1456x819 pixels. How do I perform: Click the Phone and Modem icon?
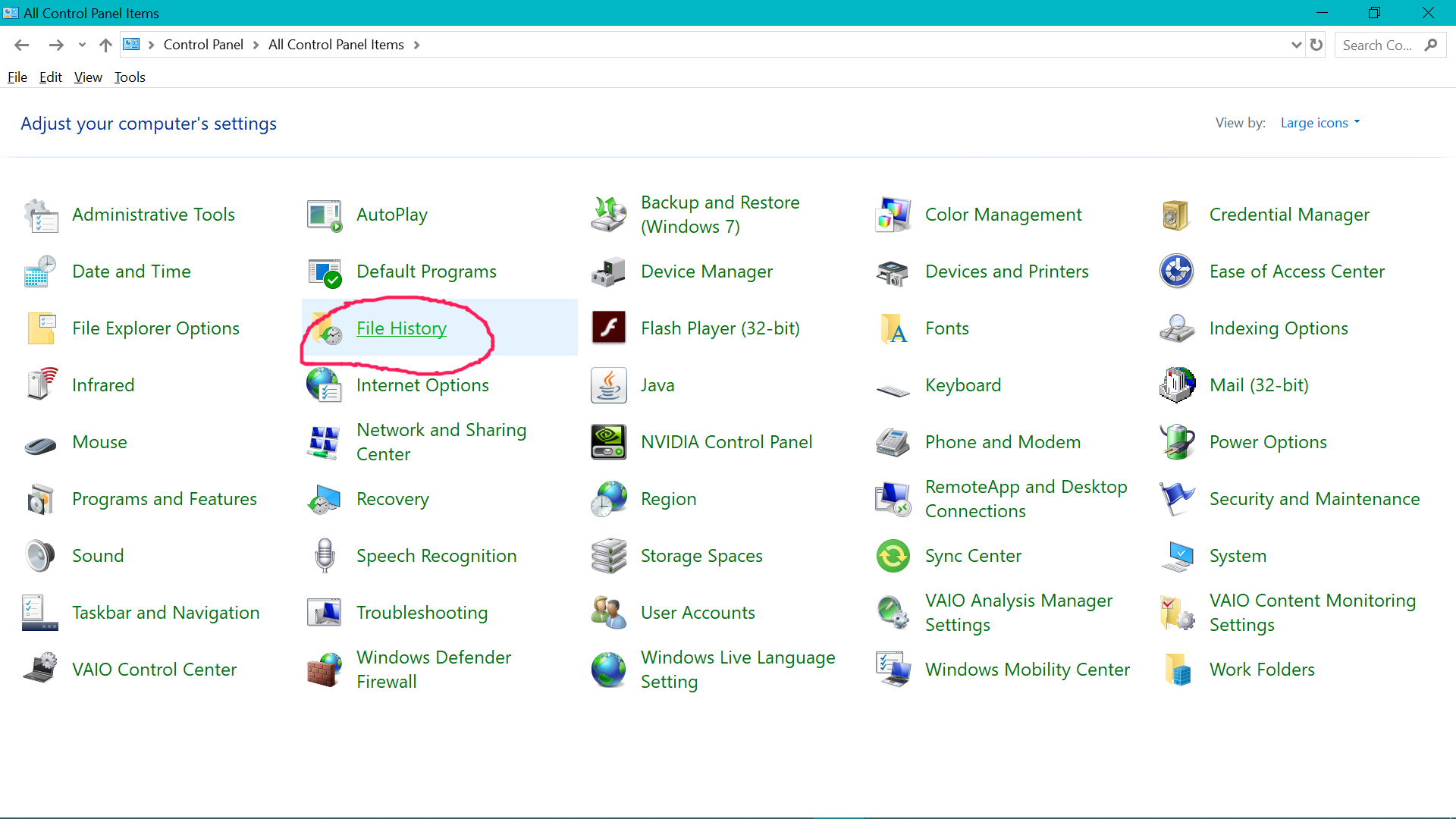pyautogui.click(x=893, y=442)
